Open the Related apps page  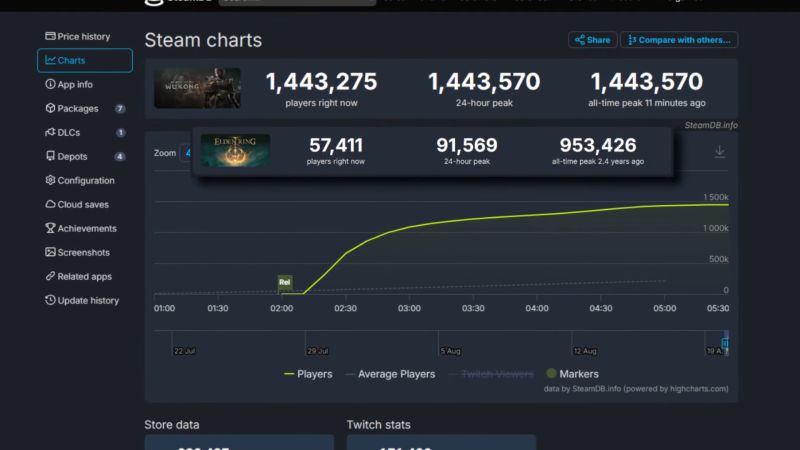79,276
